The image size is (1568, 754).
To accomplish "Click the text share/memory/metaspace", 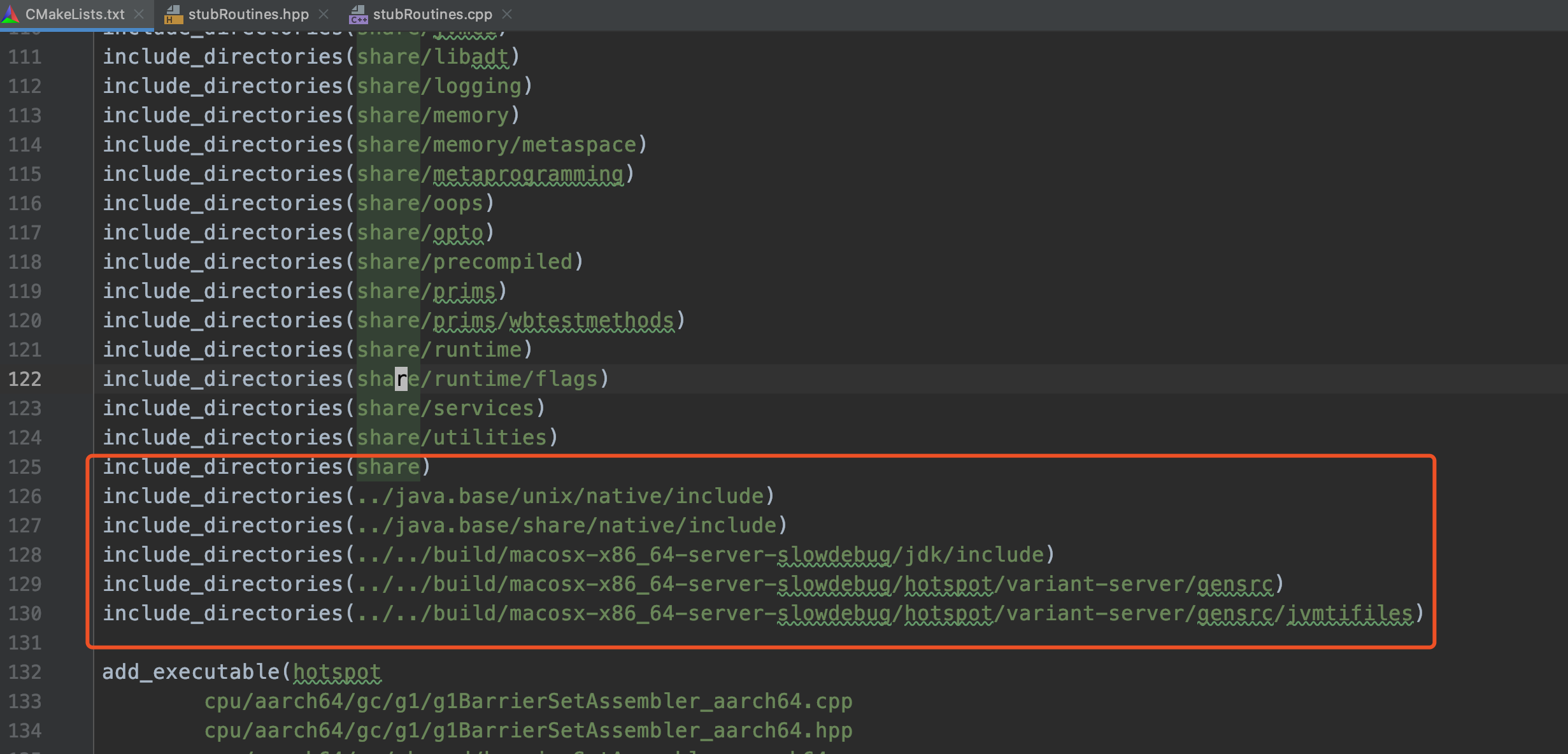I will tap(496, 145).
